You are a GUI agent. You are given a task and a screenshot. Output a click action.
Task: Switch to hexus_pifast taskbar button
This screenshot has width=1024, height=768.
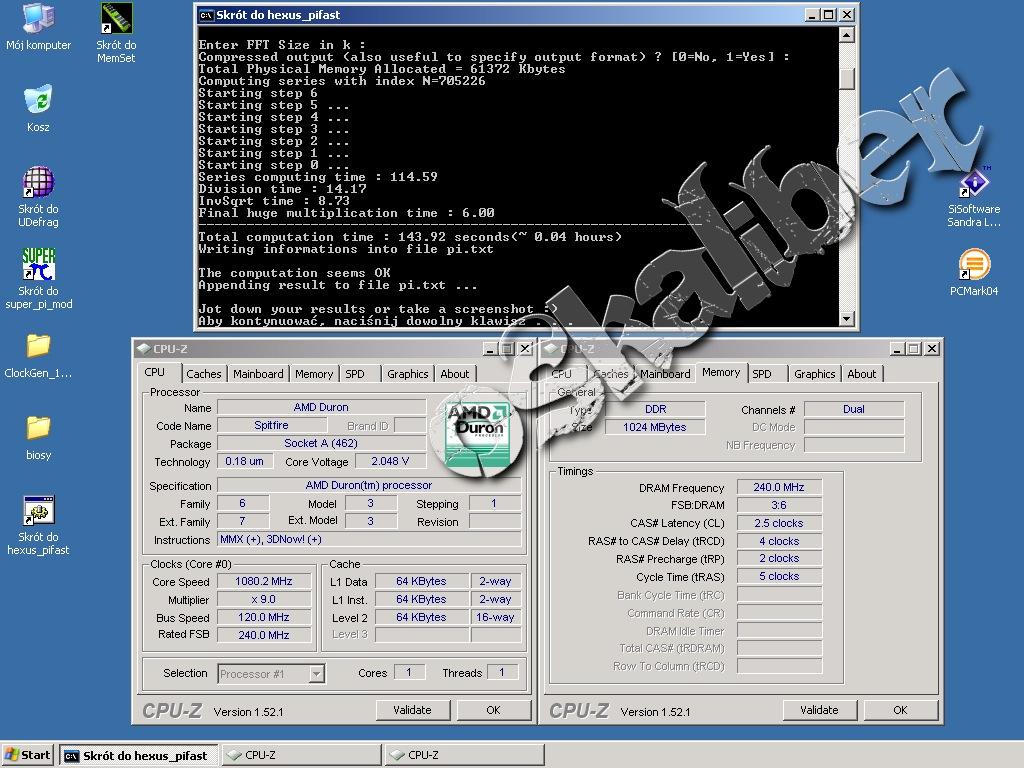[138, 755]
